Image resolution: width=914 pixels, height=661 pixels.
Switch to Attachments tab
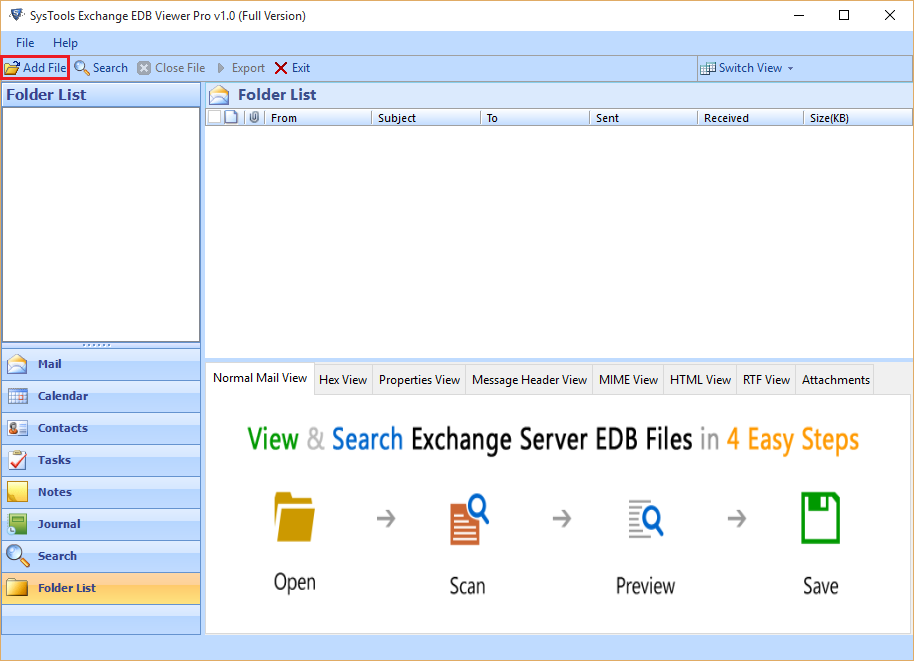835,380
